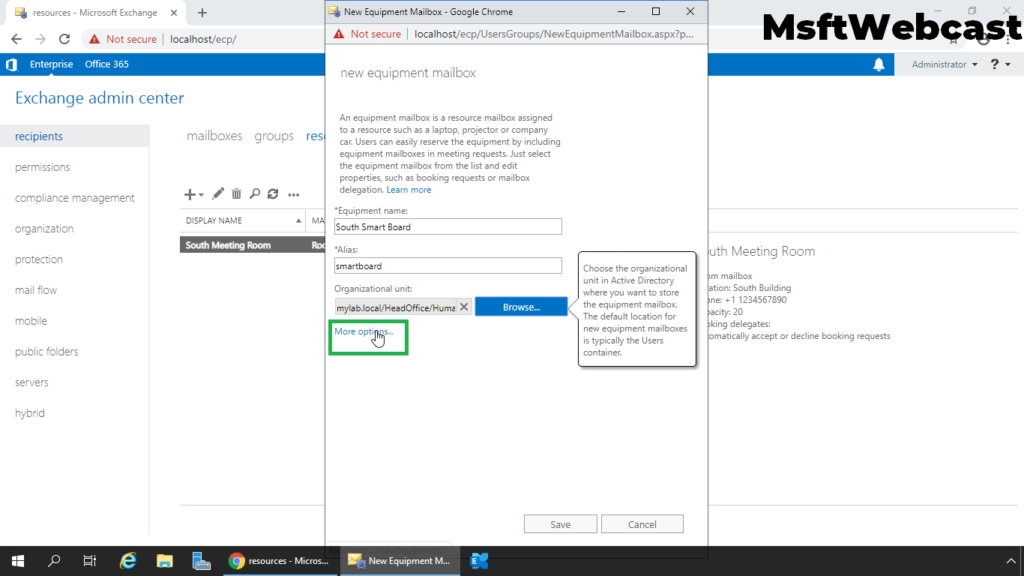This screenshot has height=576, width=1024.
Task: Select public folders in left navigation
Action: pyautogui.click(x=46, y=351)
